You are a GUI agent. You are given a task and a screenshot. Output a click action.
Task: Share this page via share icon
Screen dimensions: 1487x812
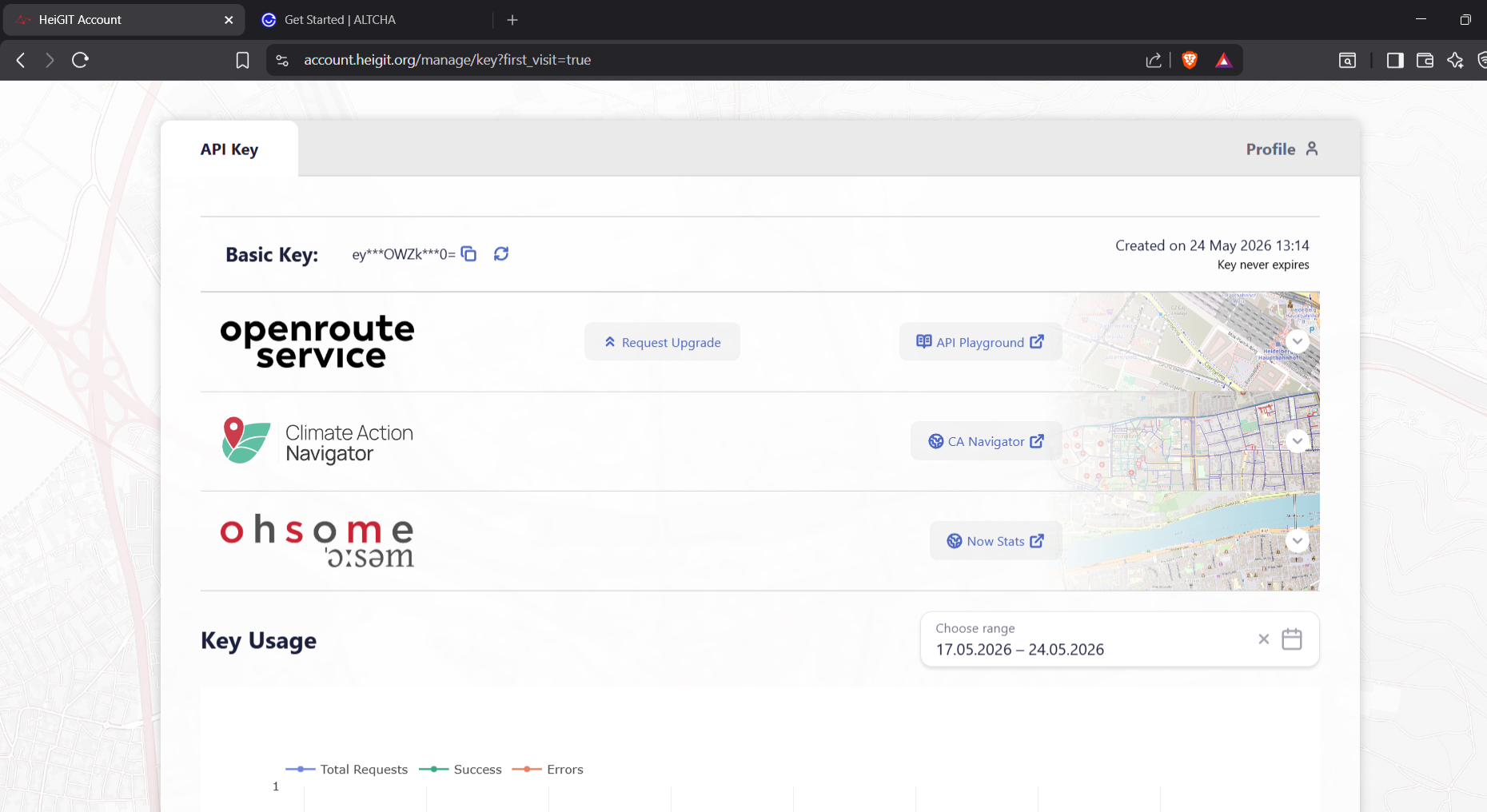coord(1153,60)
